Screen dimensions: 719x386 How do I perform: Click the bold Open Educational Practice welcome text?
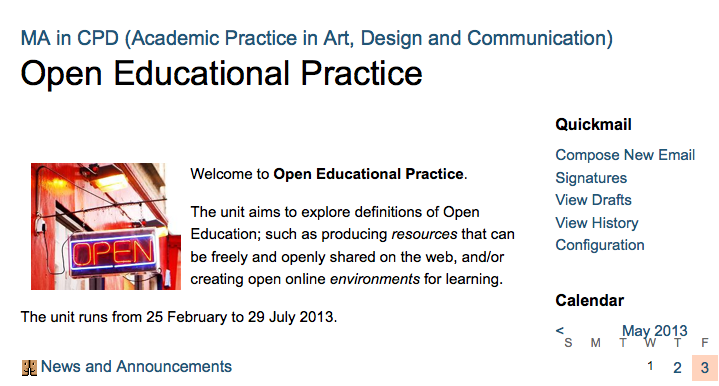point(368,174)
